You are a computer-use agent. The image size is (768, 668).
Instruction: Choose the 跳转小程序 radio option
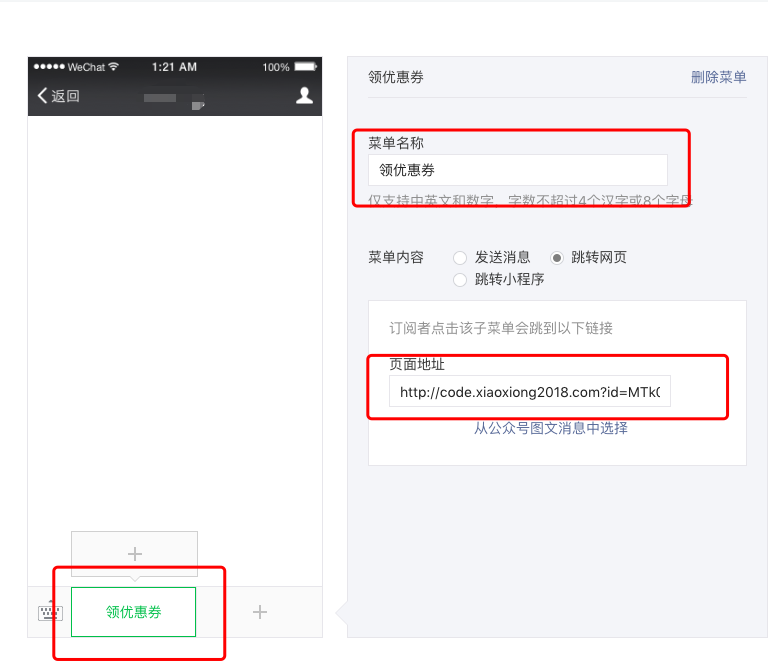tap(460, 280)
